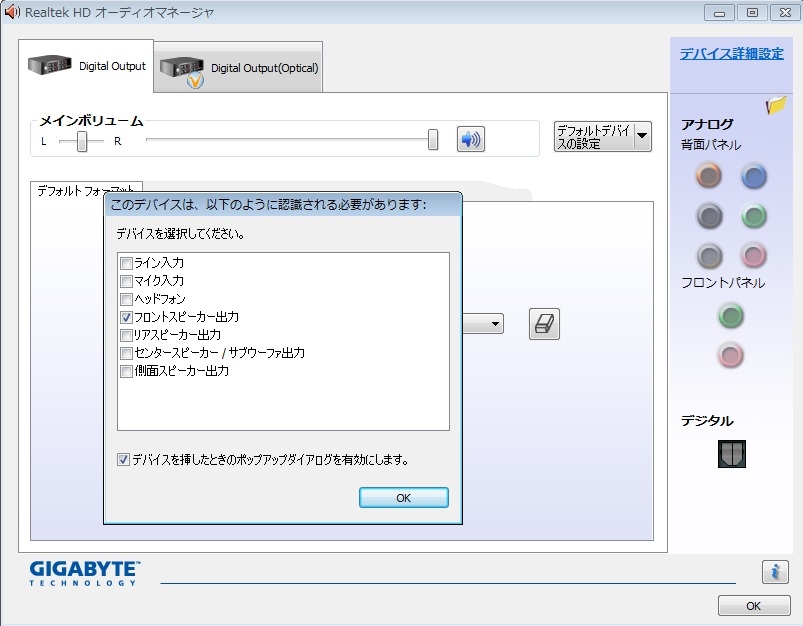
Task: Click the Realtek speaker title bar icon
Action: click(x=12, y=12)
